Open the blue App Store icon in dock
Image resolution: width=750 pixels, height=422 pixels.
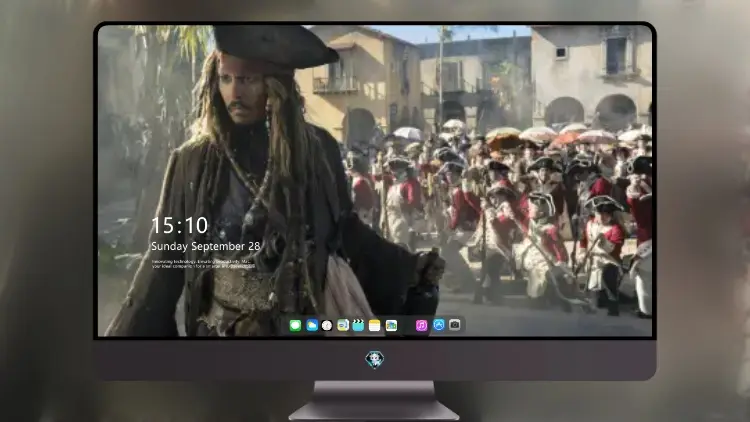click(439, 325)
